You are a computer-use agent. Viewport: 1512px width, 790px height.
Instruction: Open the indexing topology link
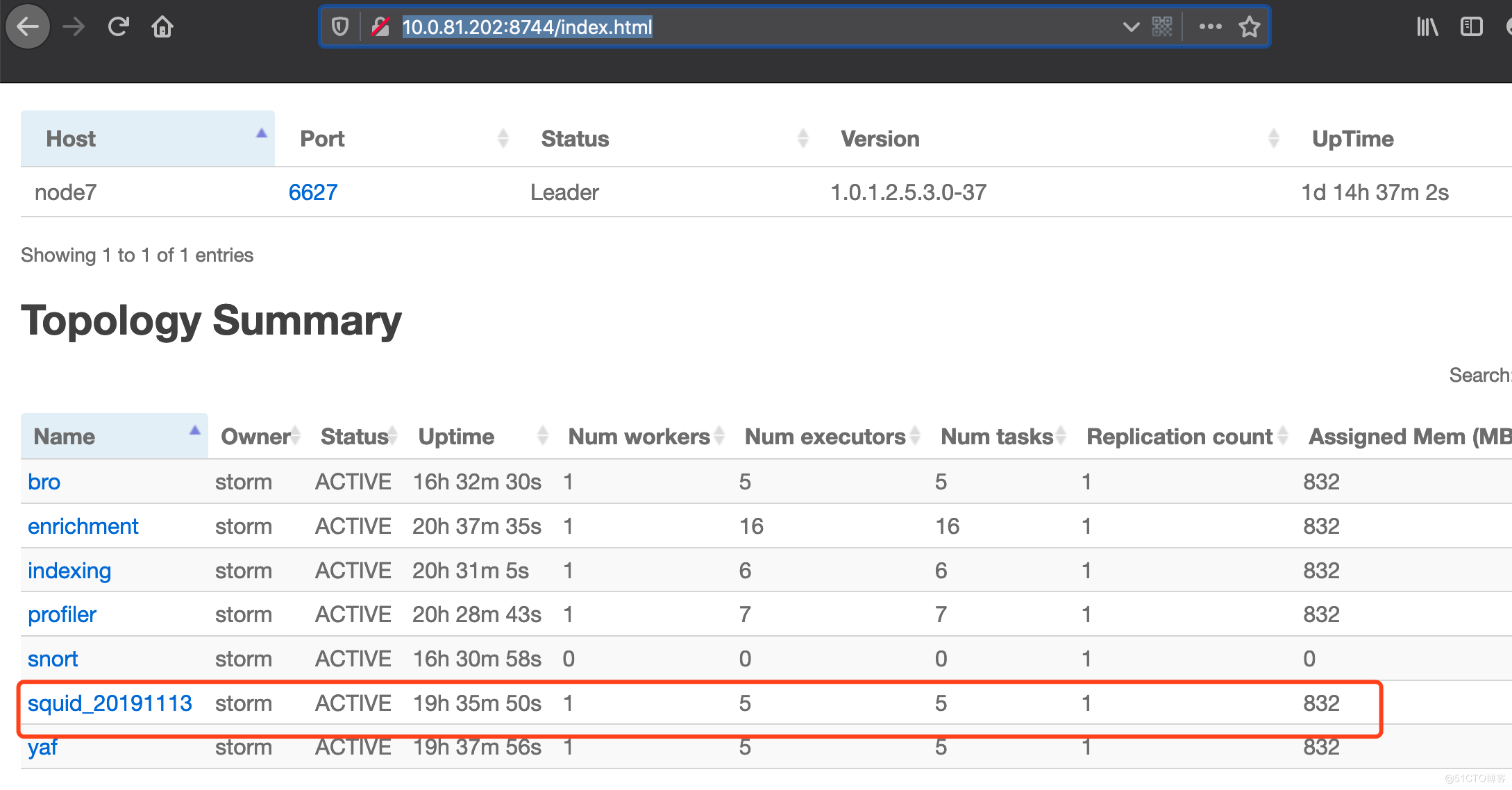click(69, 571)
